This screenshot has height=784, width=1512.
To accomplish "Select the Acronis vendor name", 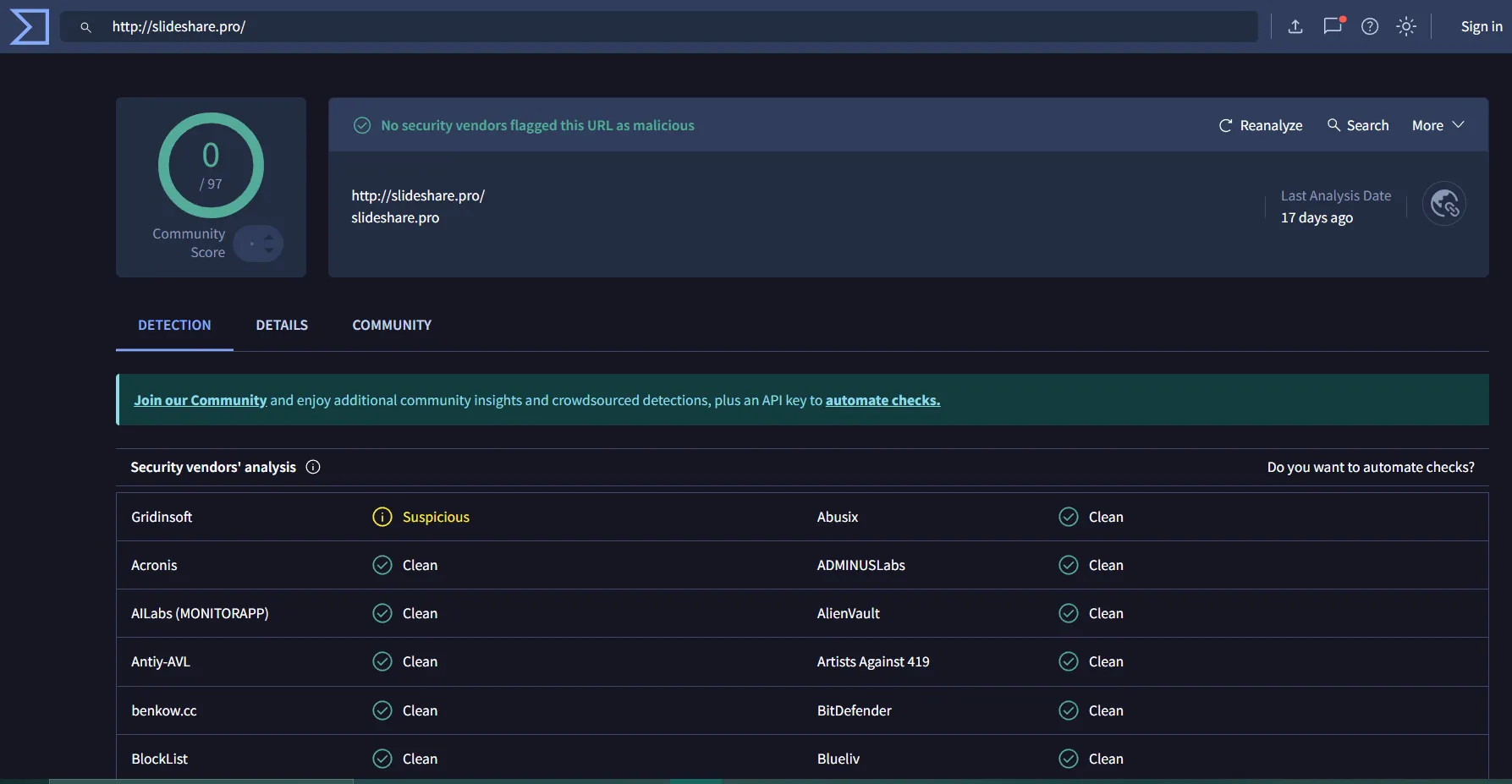I will (x=154, y=565).
